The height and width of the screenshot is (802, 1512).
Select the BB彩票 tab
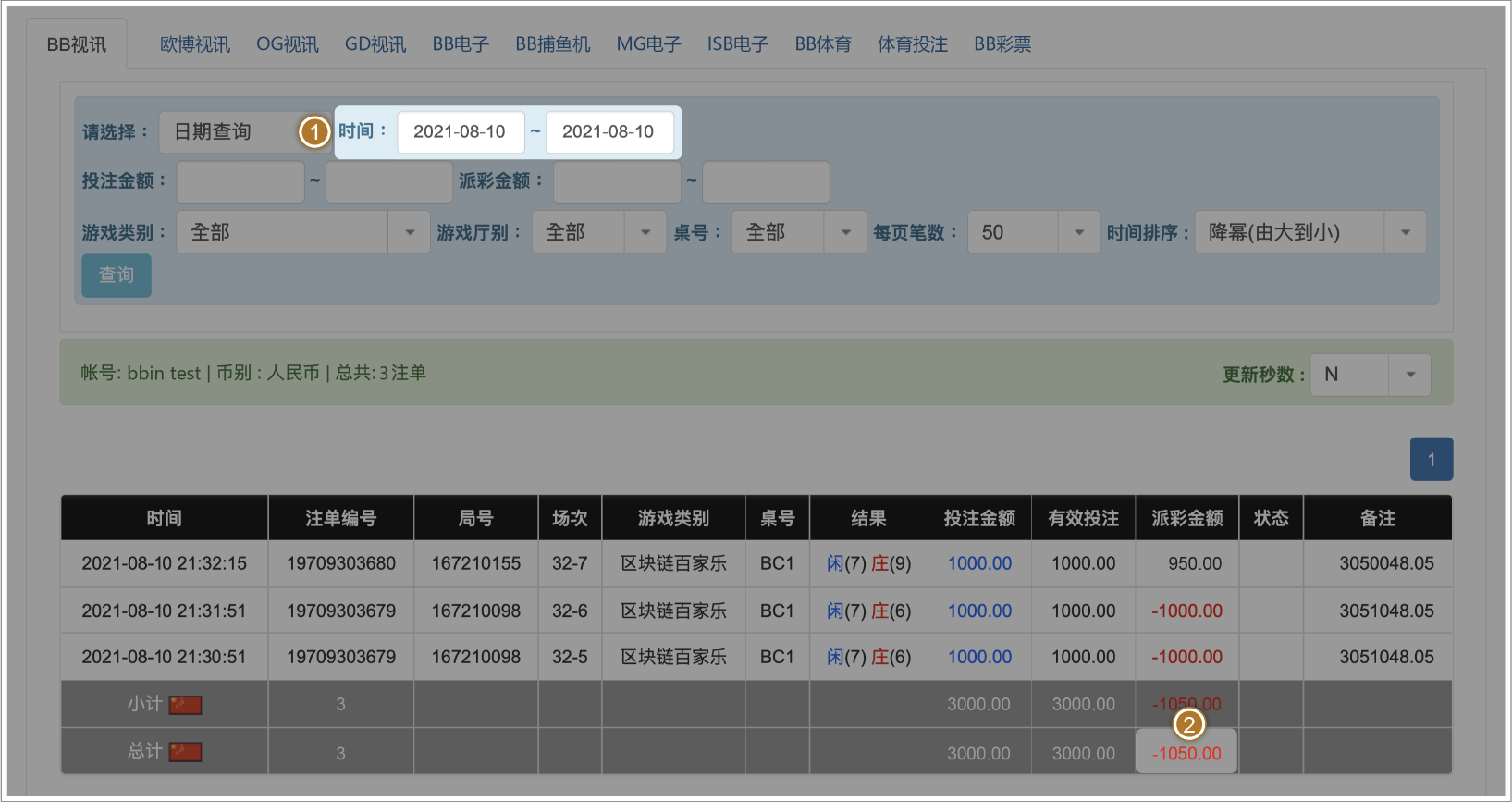click(1002, 44)
